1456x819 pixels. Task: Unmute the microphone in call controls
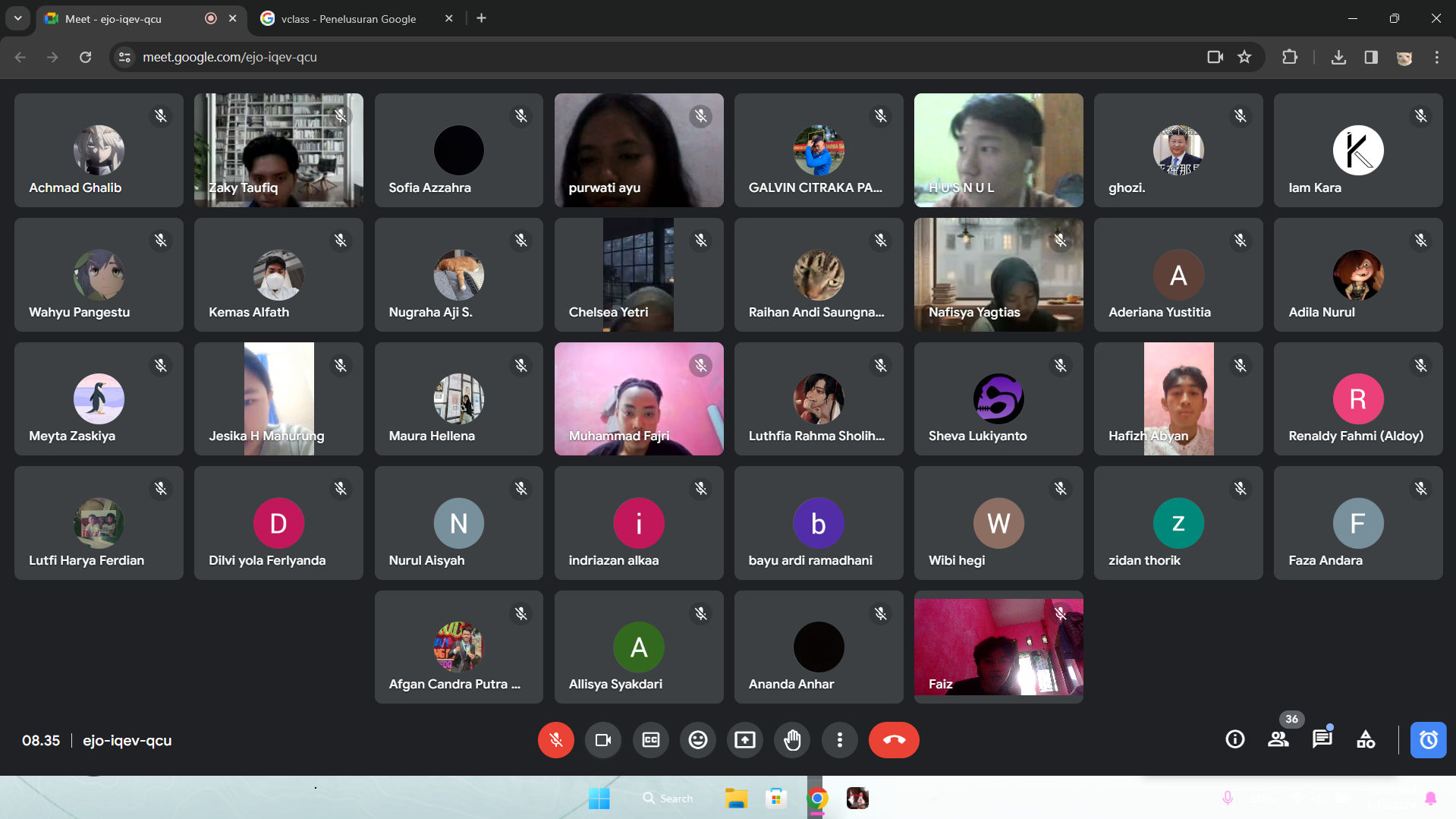[x=555, y=740]
